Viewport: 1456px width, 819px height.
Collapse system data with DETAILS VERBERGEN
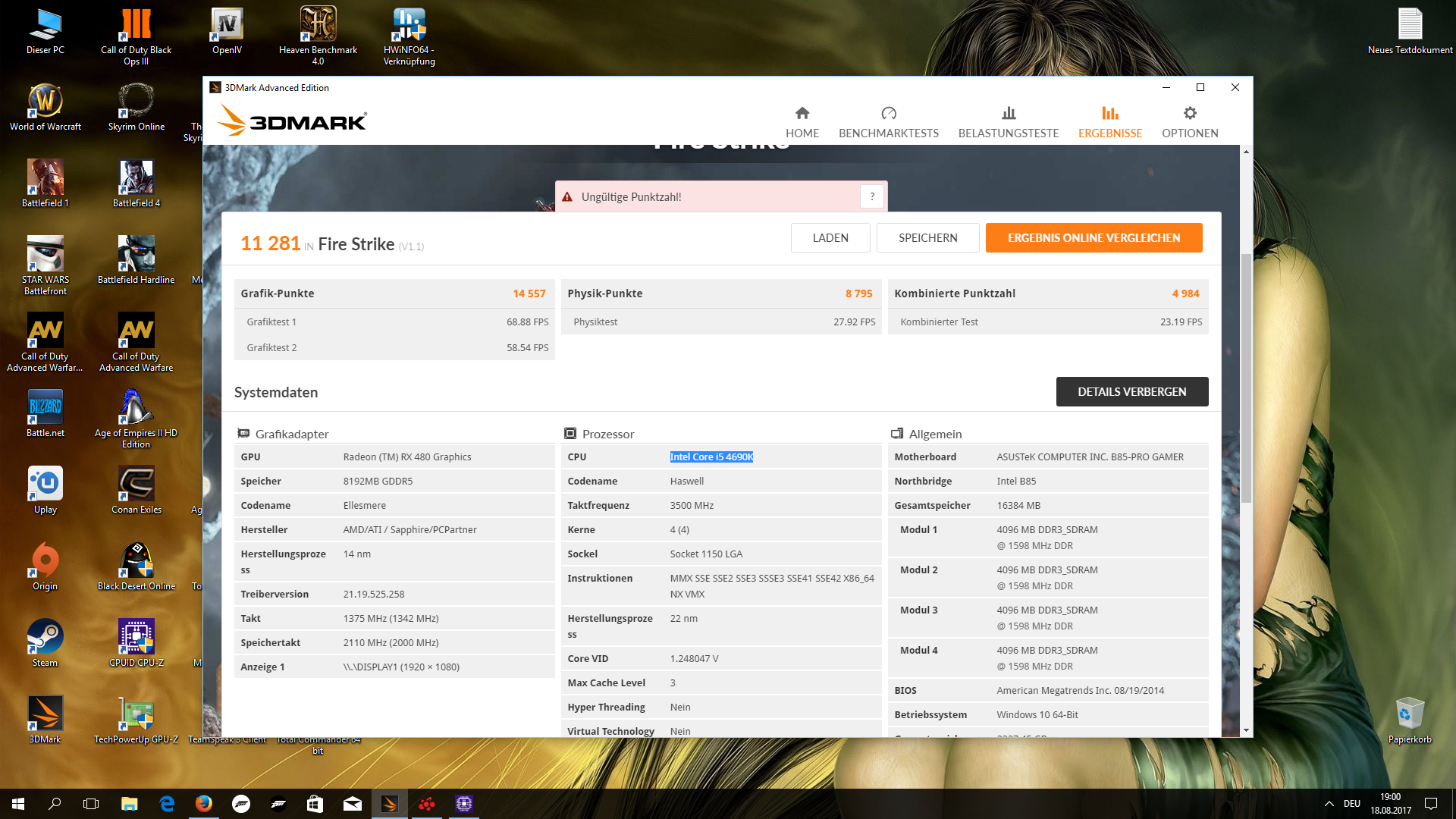point(1131,392)
